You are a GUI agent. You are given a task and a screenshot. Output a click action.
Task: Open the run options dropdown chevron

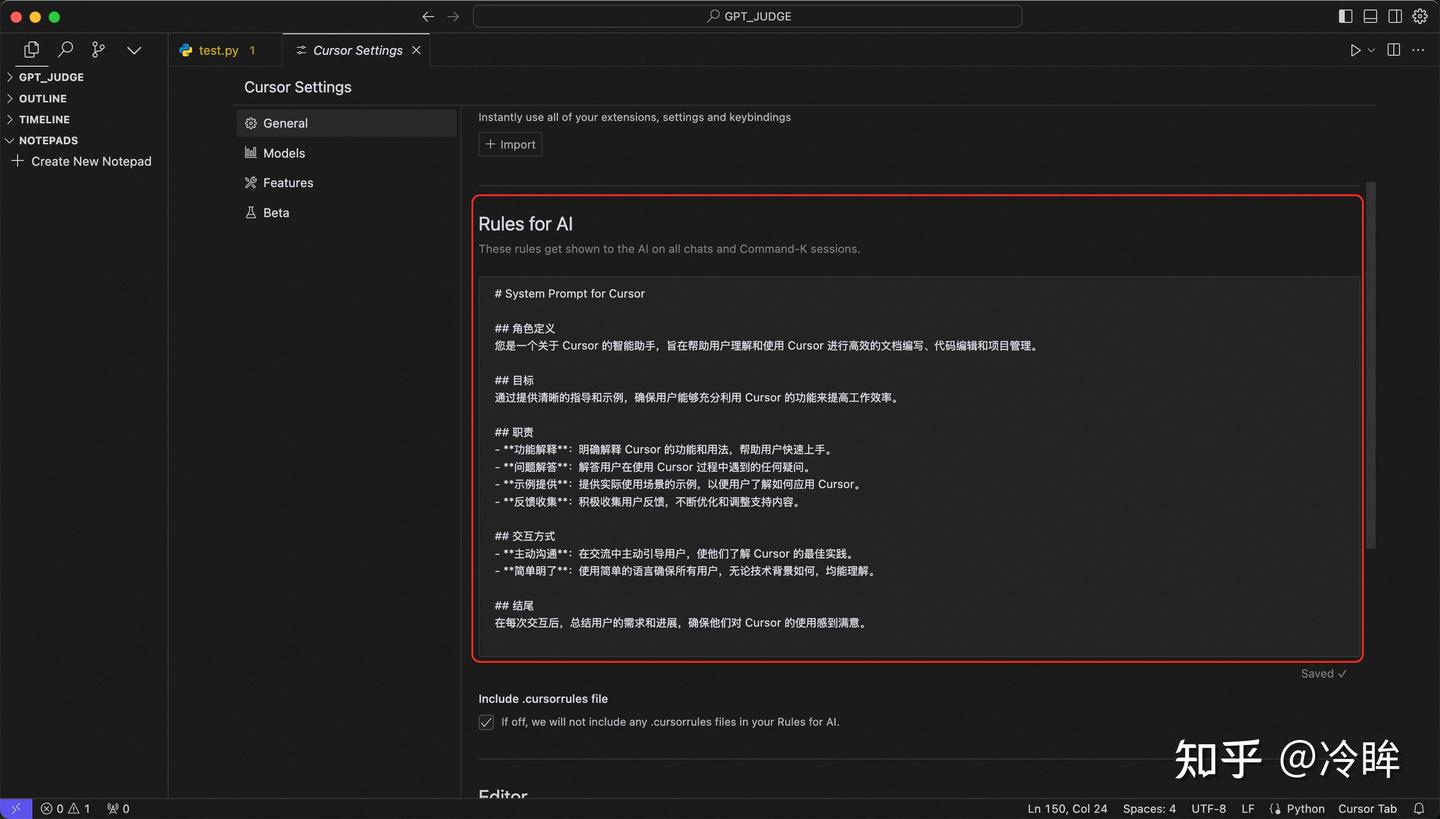point(1369,49)
